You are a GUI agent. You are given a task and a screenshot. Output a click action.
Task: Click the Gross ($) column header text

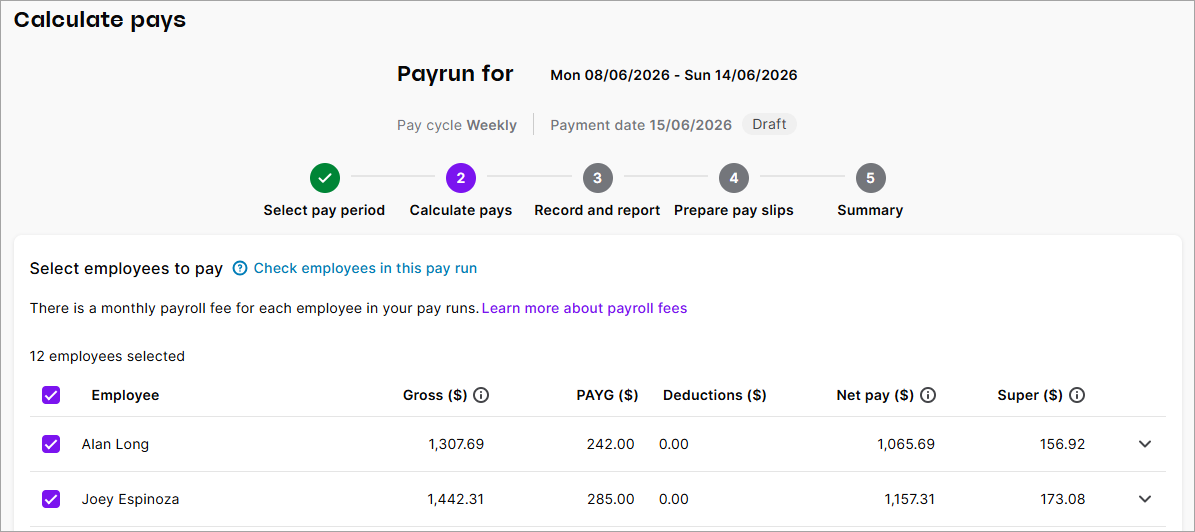(x=435, y=395)
